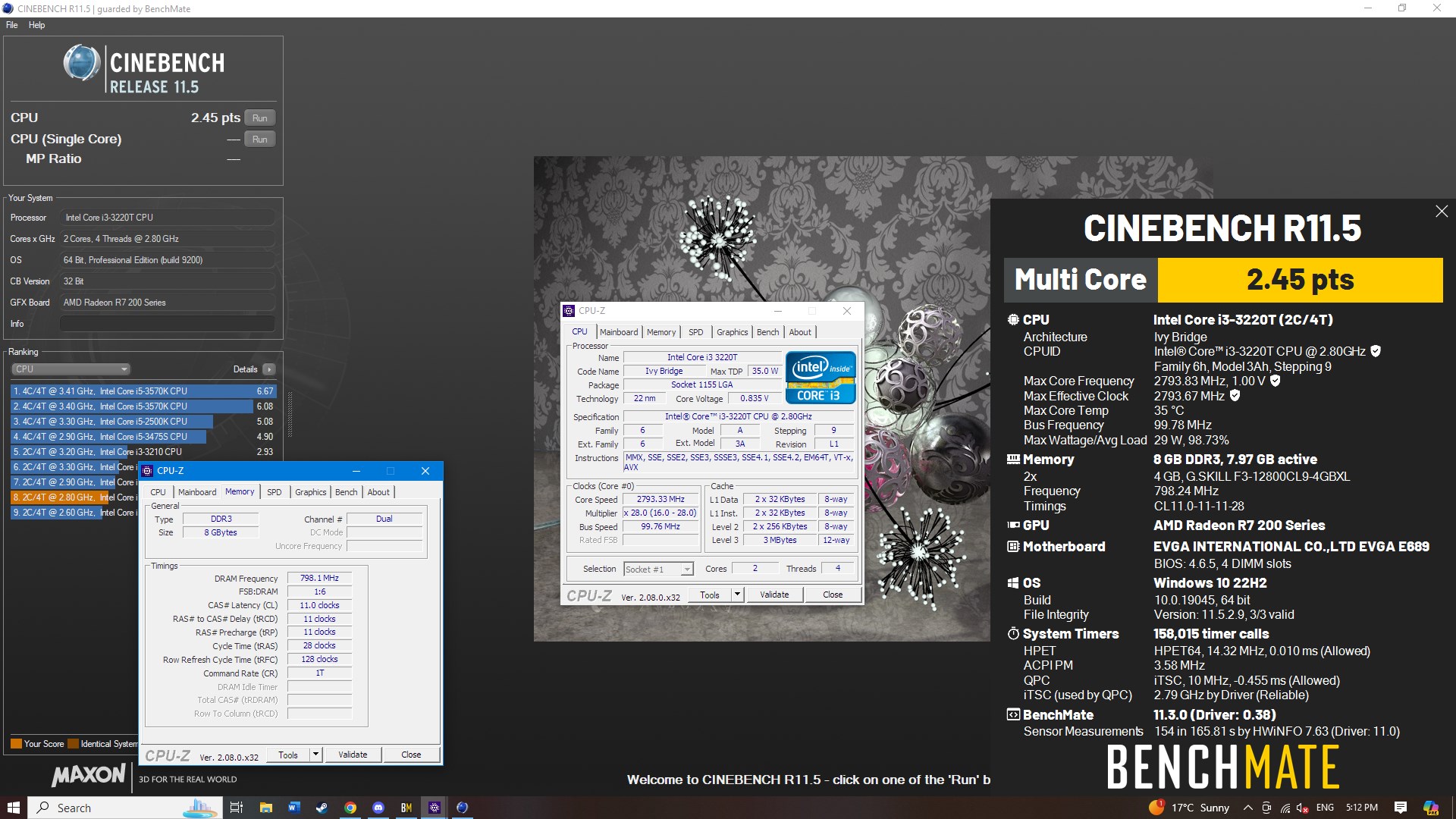Expand Tools dropdown arrow in CPU-Z processor window
The image size is (1456, 819).
pos(737,595)
